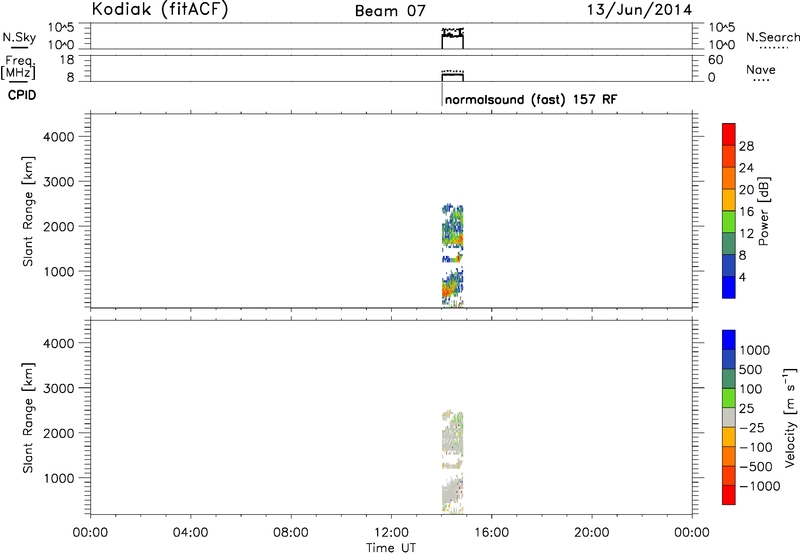800x554 pixels.
Task: Click light green Power colorbar segment between 12 and 16
Action: point(729,222)
